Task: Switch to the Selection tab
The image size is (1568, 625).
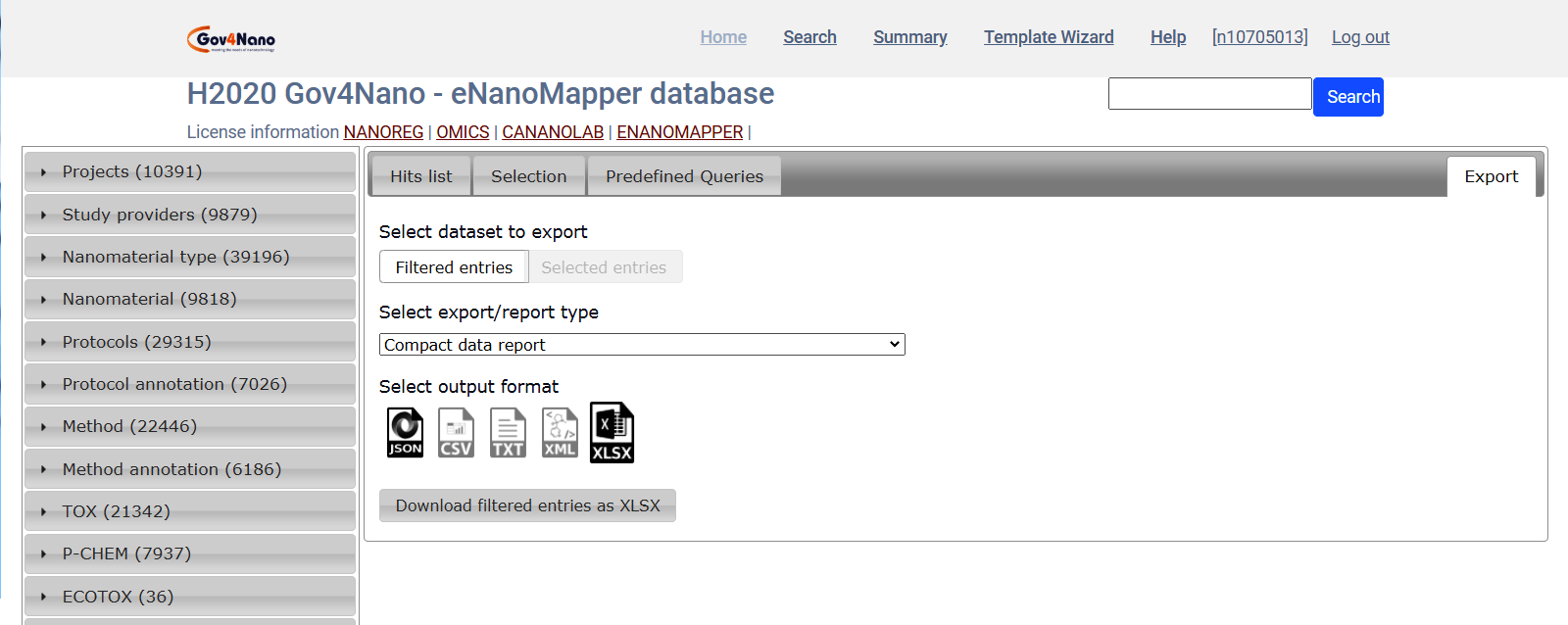Action: [528, 176]
